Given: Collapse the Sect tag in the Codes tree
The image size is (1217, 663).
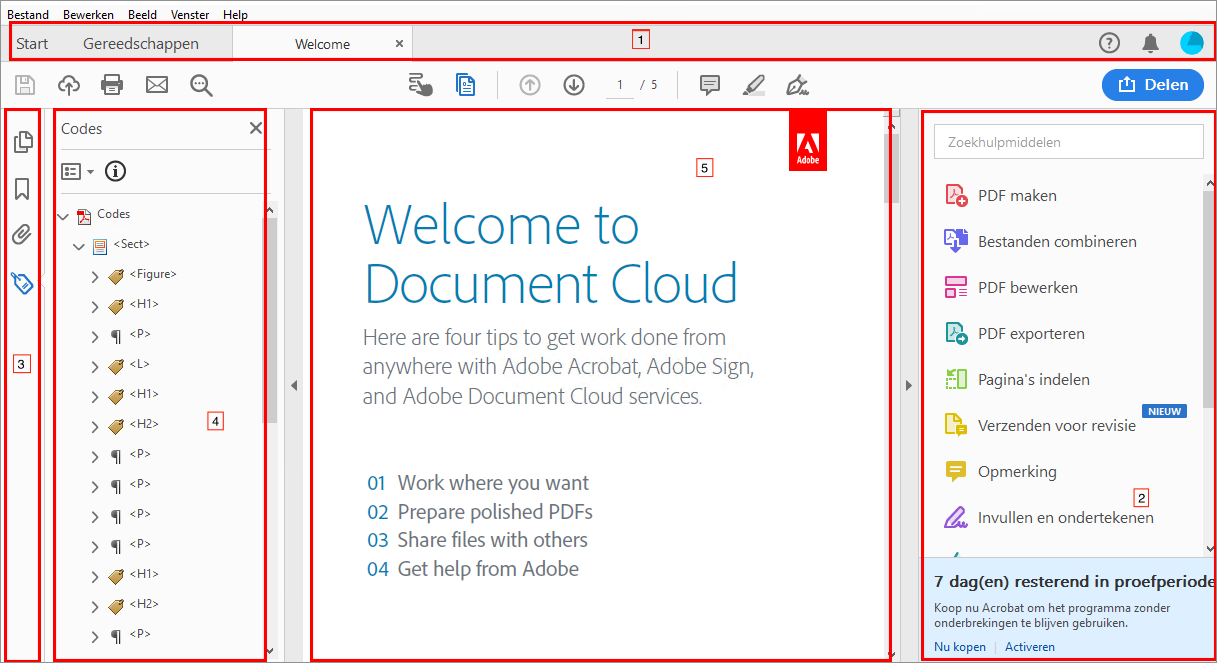Looking at the screenshot, I should tap(79, 244).
